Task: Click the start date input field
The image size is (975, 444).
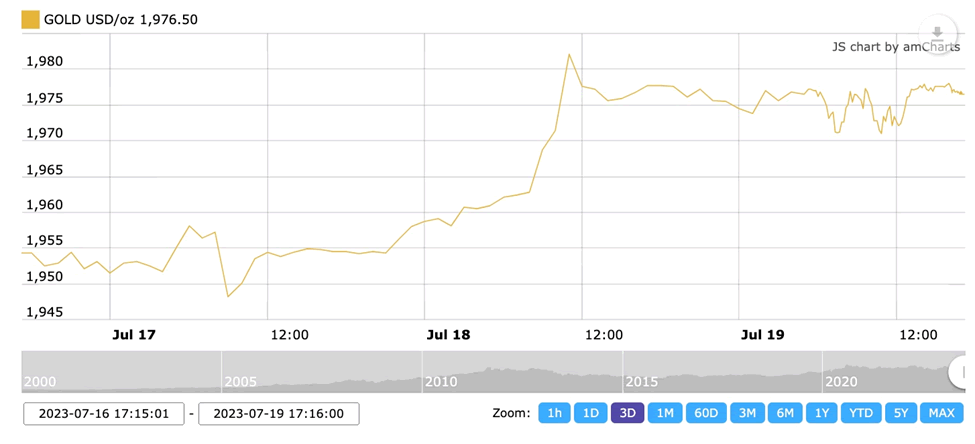Action: tap(104, 413)
